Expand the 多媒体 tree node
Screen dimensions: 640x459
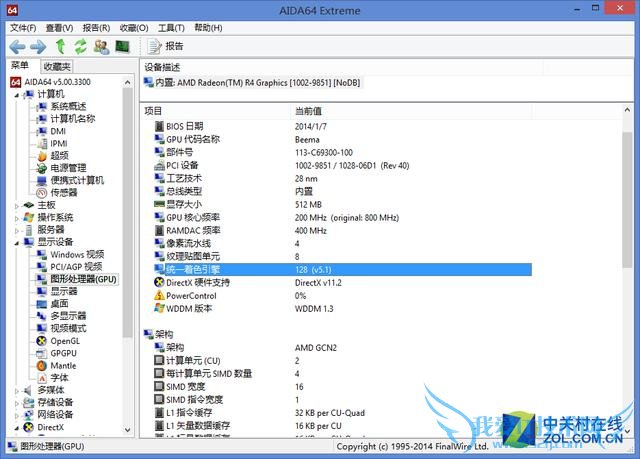pos(16,390)
